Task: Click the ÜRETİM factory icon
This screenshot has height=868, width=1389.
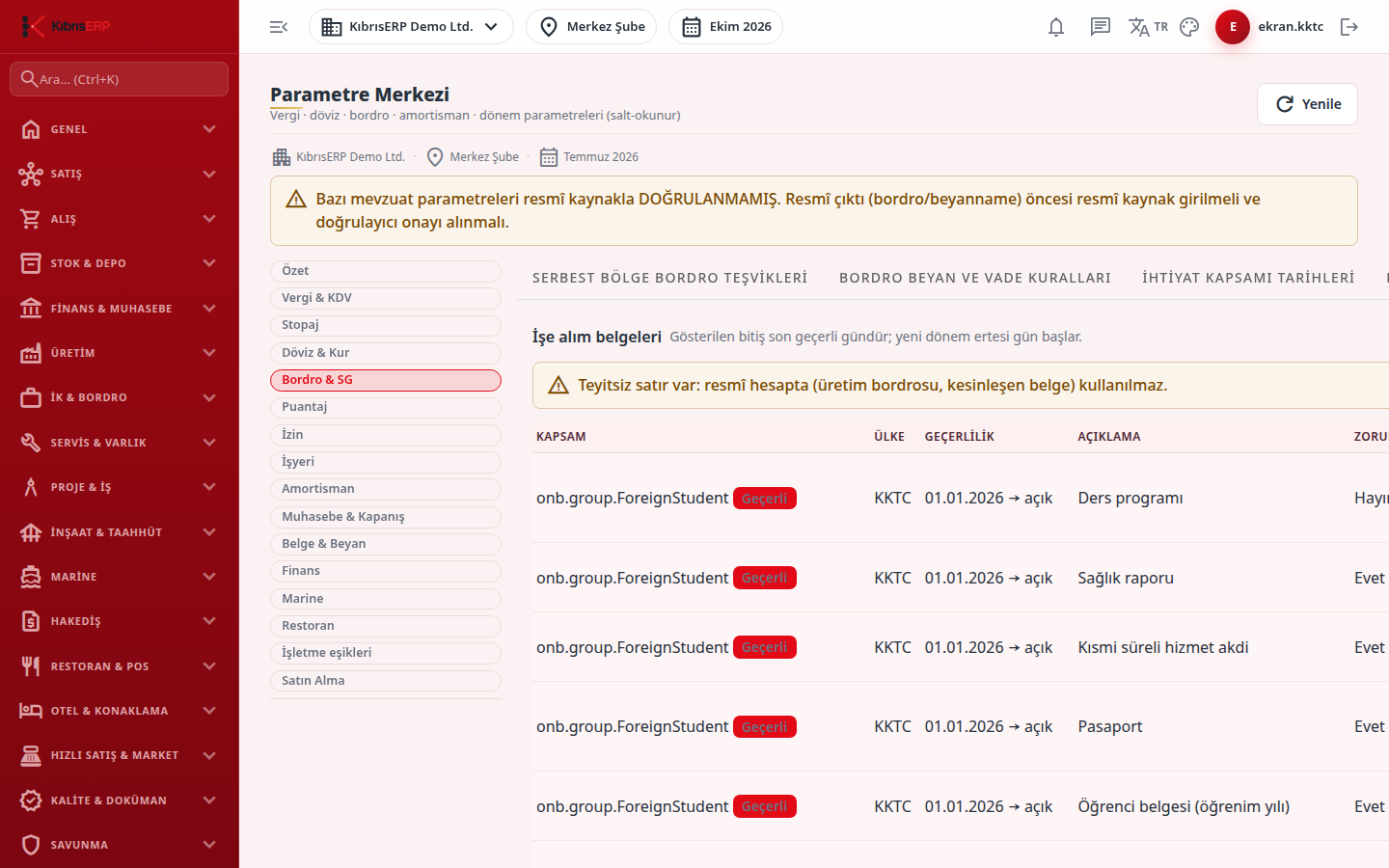Action: pos(31,353)
